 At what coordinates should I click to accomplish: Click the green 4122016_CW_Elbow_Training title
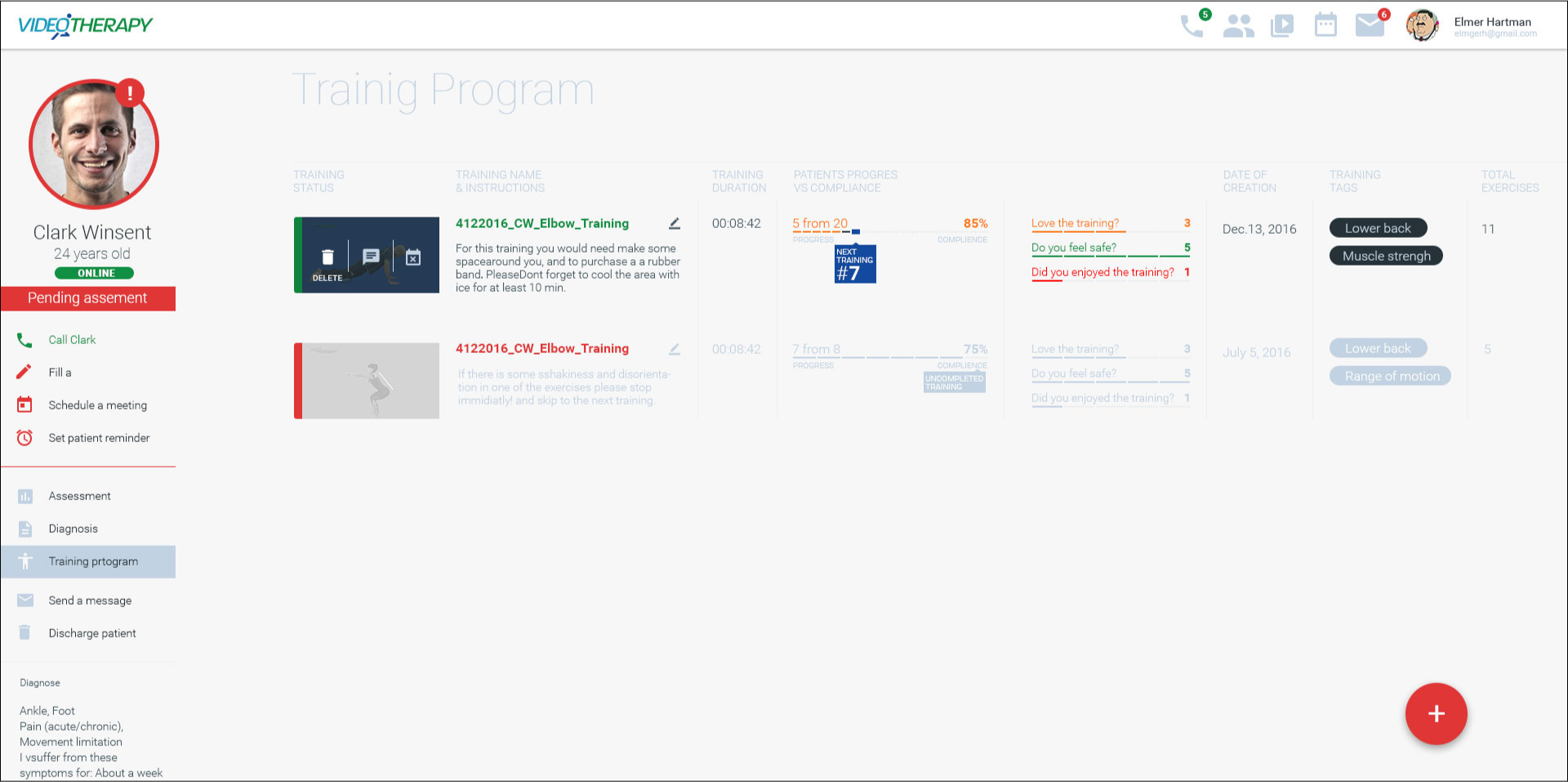click(542, 223)
